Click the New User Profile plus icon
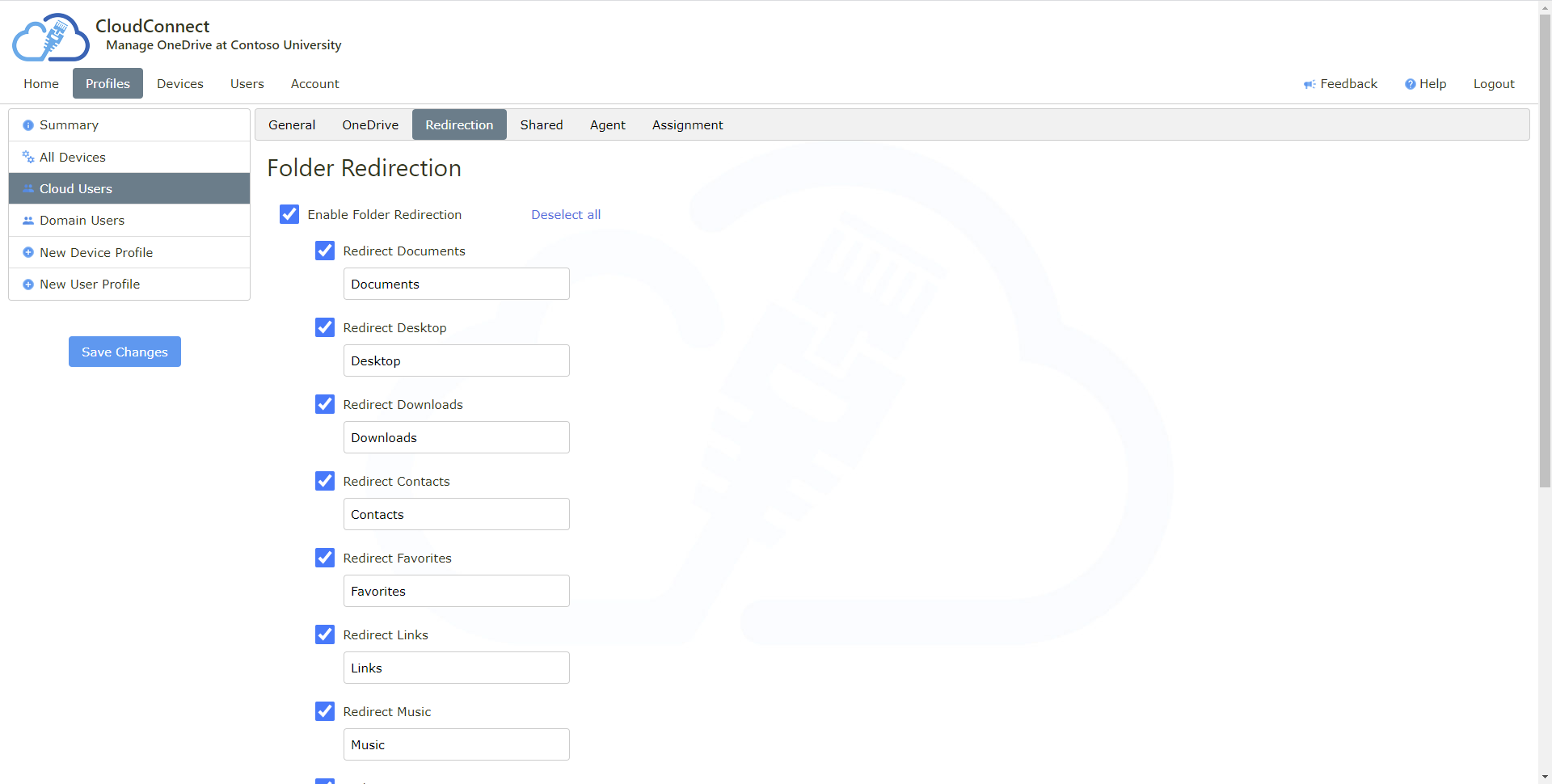 pyautogui.click(x=28, y=285)
